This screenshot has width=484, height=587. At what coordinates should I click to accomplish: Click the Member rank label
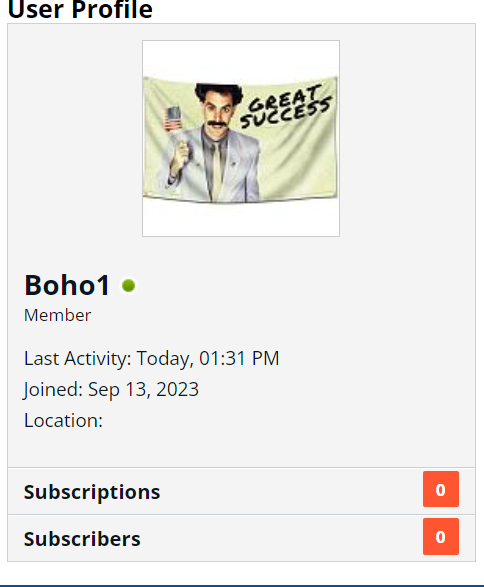pos(58,315)
